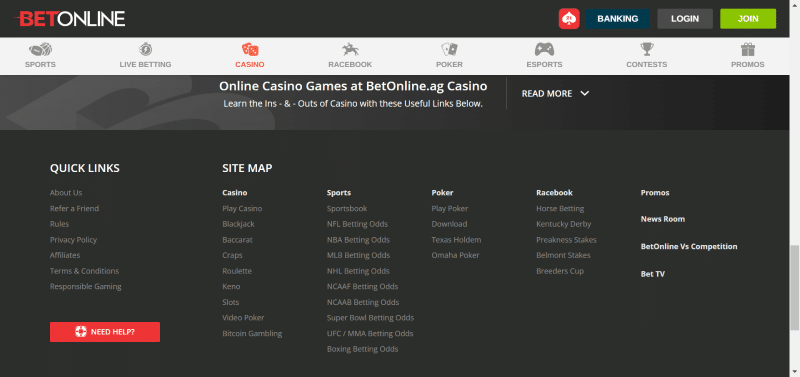Open the Keno link
The height and width of the screenshot is (377, 800).
[x=231, y=287]
